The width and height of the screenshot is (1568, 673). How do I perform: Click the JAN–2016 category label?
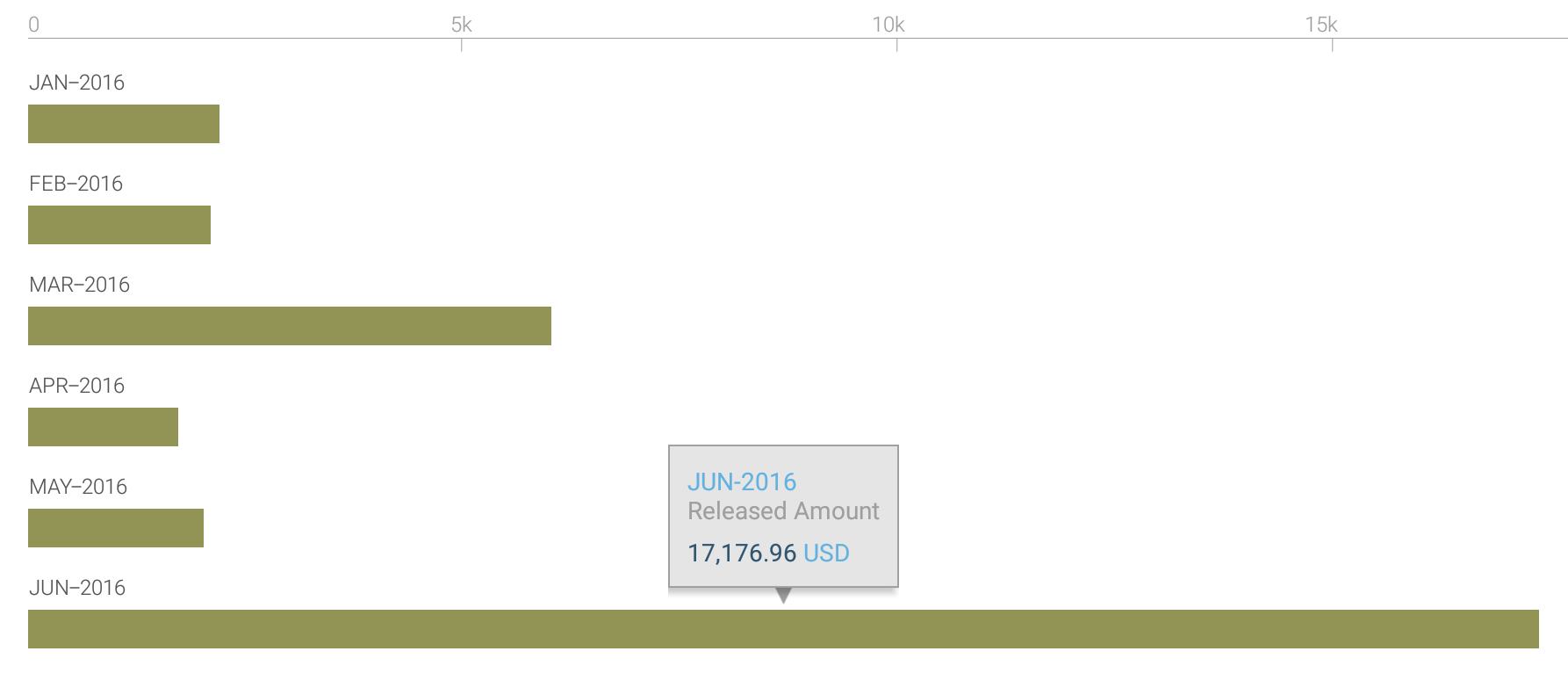pyautogui.click(x=77, y=83)
